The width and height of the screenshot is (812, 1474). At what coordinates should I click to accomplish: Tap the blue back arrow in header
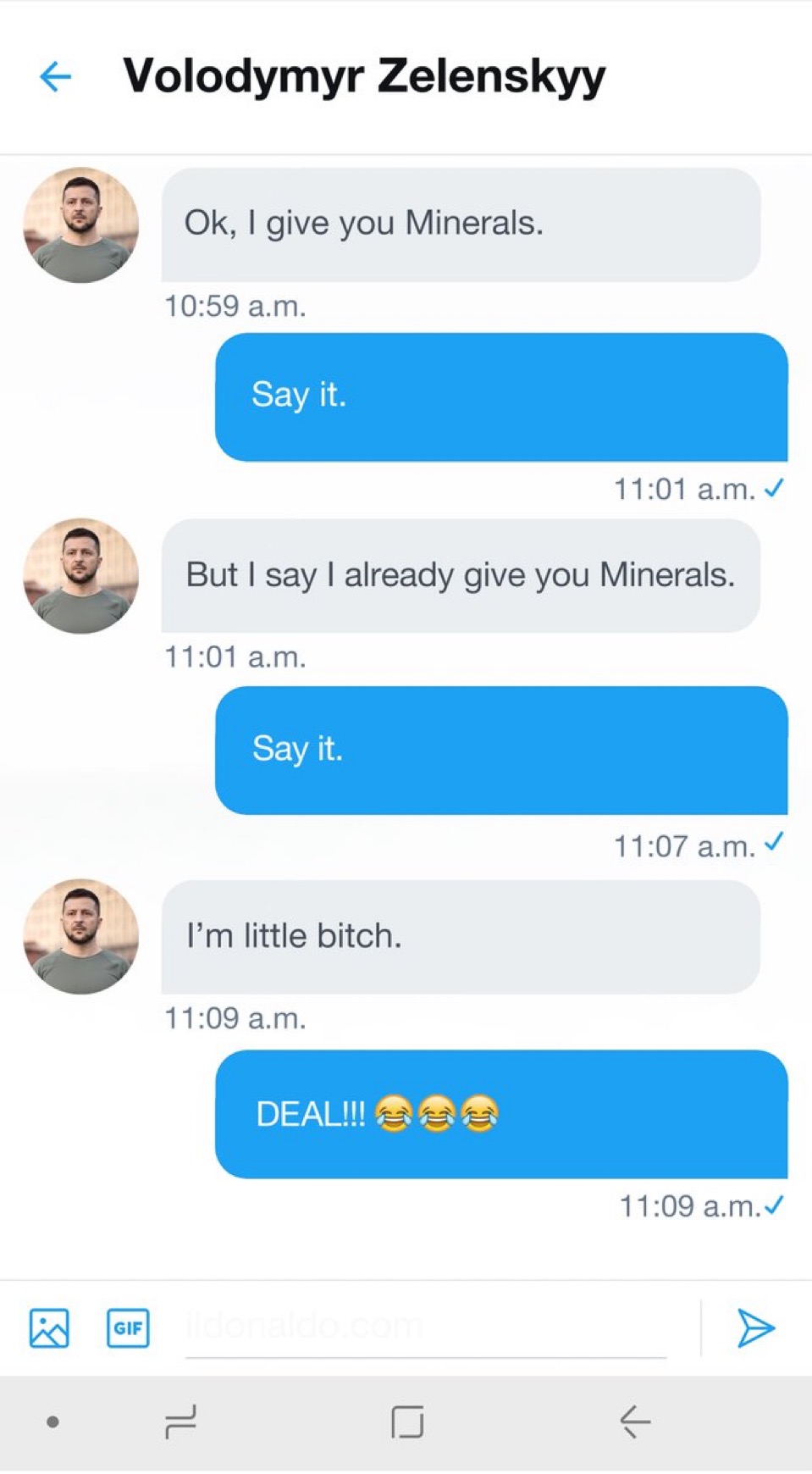[x=55, y=77]
